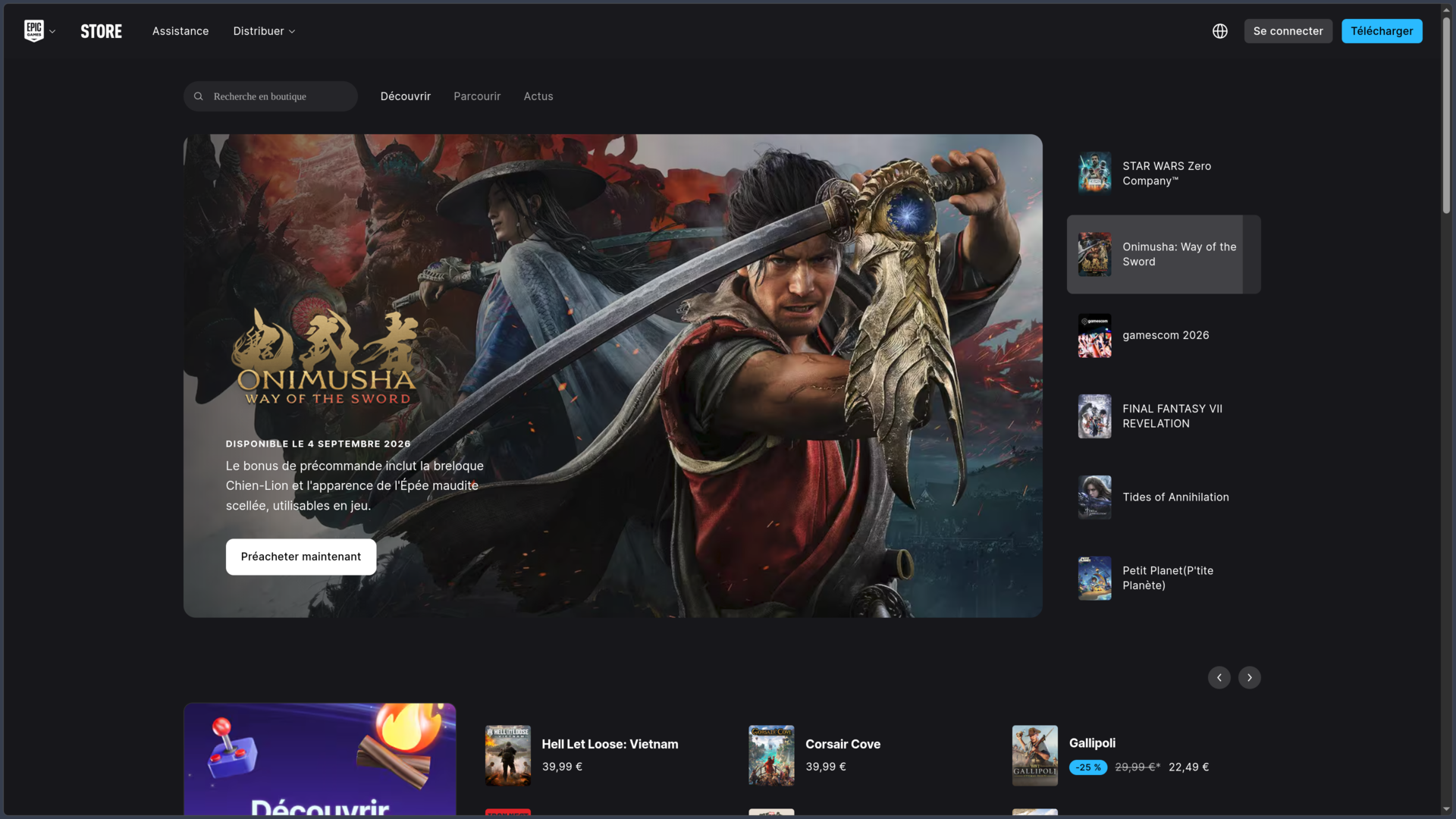Click the scrollbar up arrow
The height and width of the screenshot is (819, 1456).
tap(1446, 9)
